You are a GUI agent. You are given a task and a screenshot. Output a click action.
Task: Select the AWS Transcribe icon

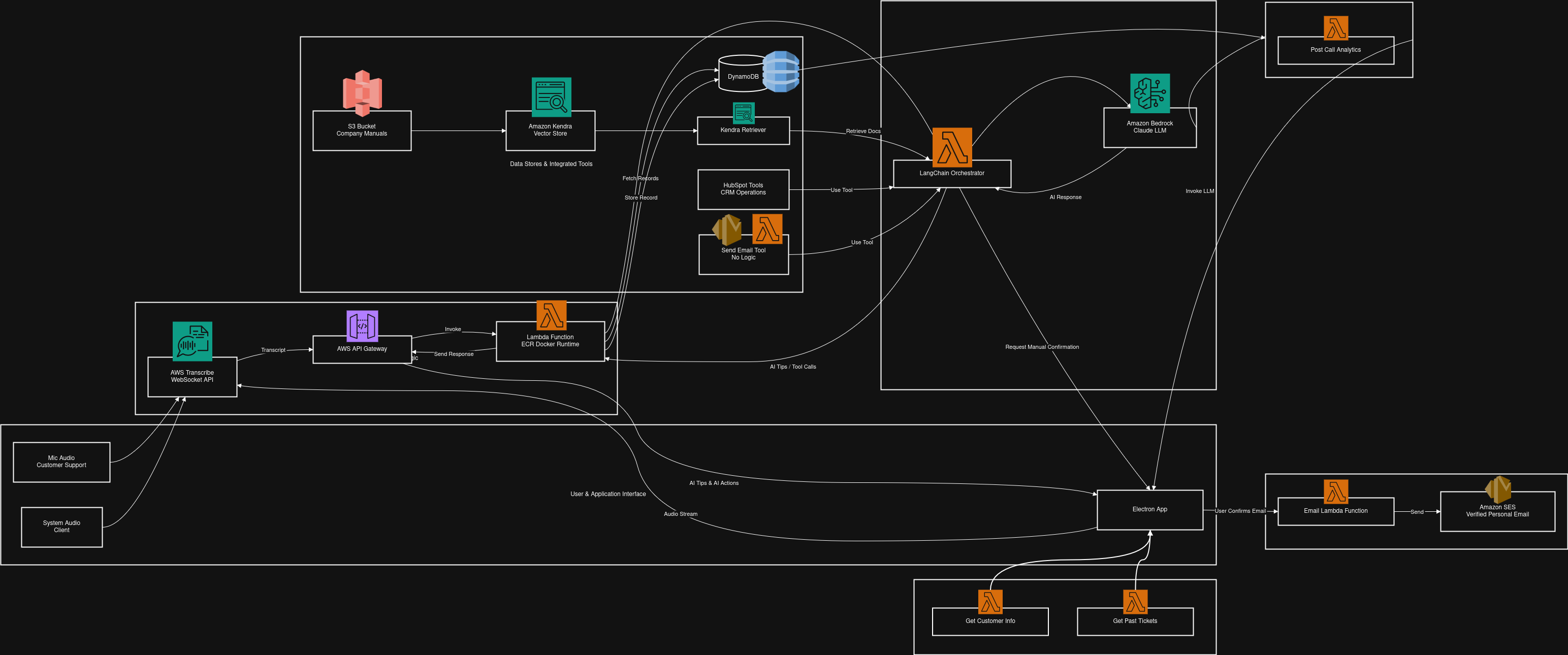[x=193, y=341]
